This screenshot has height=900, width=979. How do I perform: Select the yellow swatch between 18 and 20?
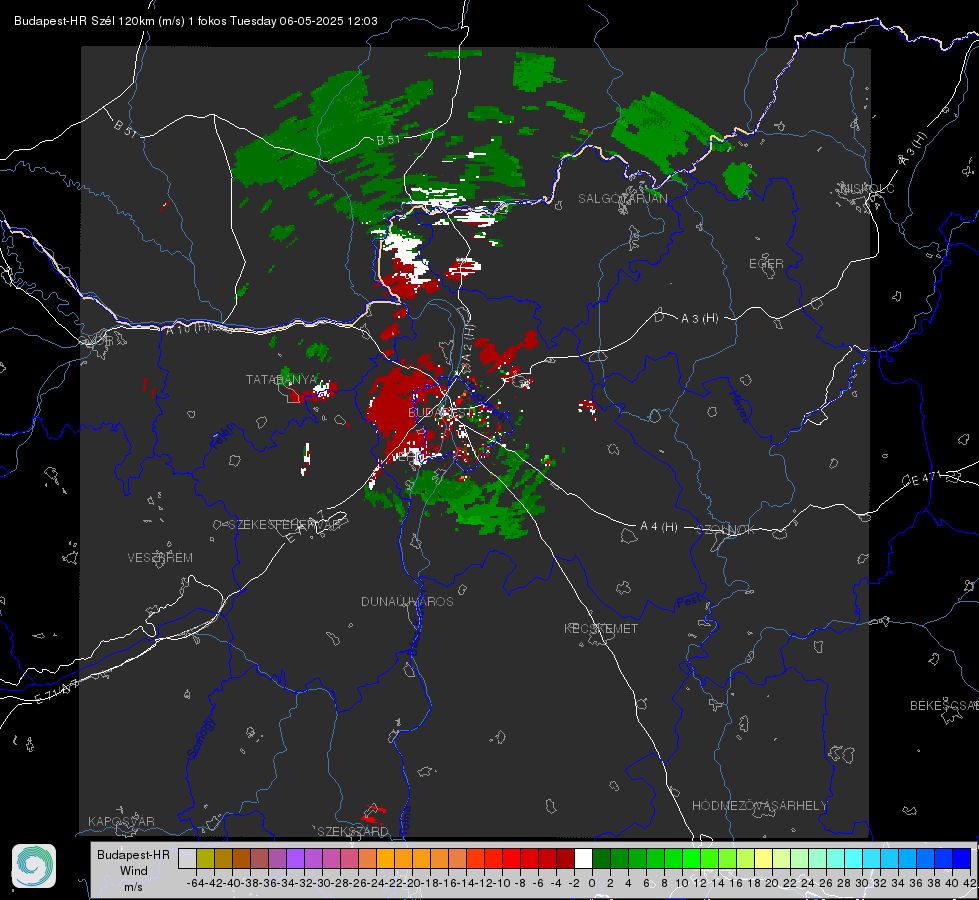[x=763, y=858]
